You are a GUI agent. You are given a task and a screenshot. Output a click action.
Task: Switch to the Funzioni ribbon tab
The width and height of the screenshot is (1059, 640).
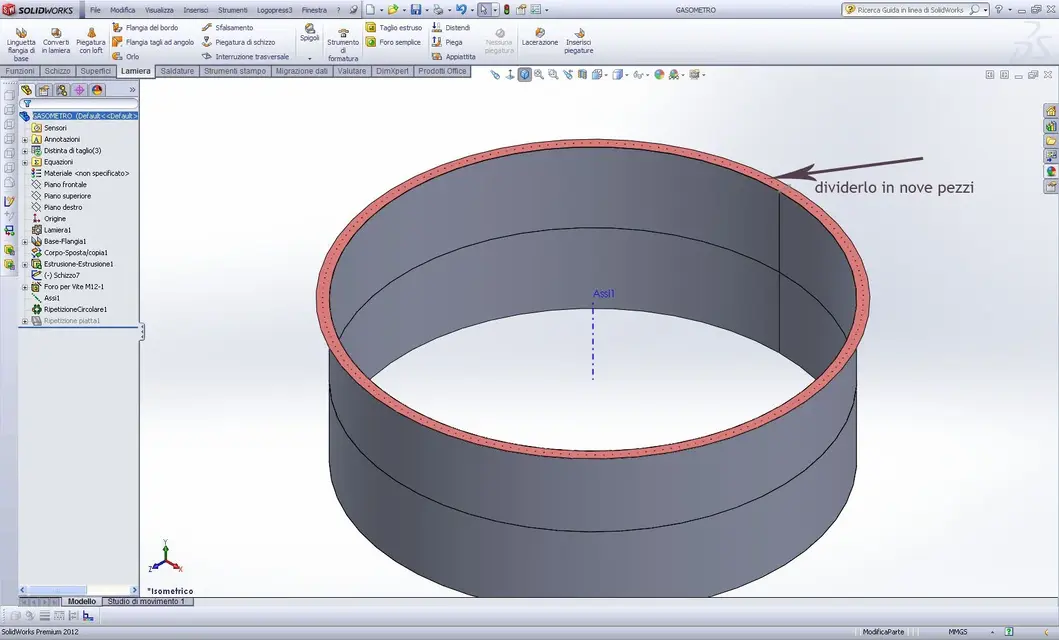(x=20, y=71)
